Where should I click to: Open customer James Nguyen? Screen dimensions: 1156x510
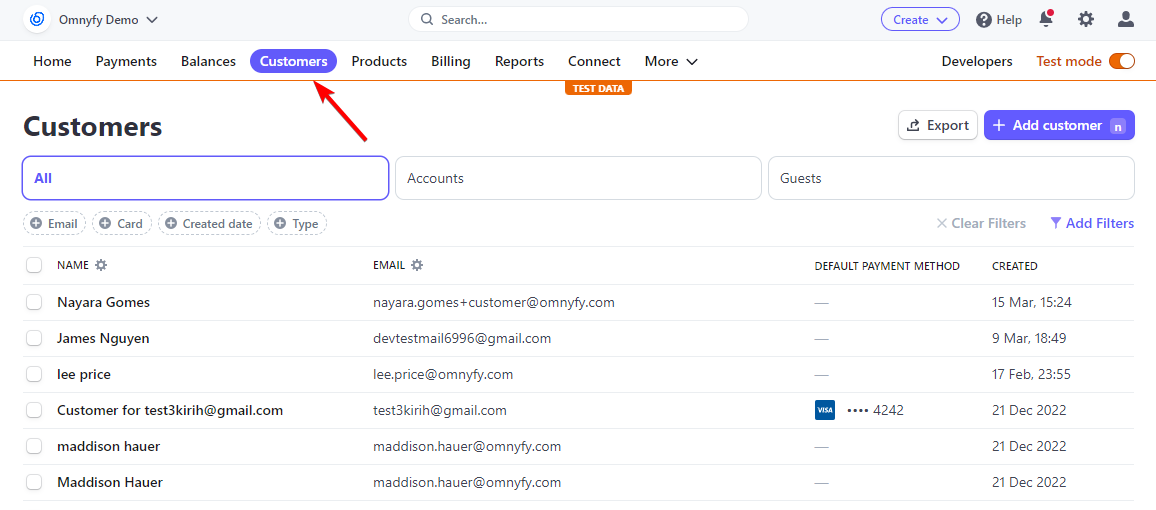(103, 338)
